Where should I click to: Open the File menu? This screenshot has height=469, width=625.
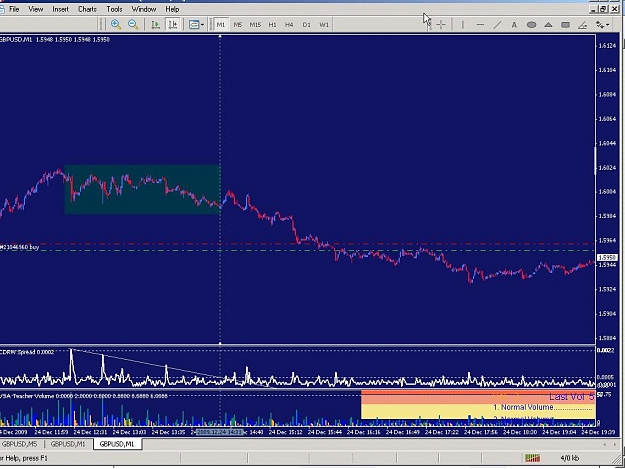[x=14, y=9]
